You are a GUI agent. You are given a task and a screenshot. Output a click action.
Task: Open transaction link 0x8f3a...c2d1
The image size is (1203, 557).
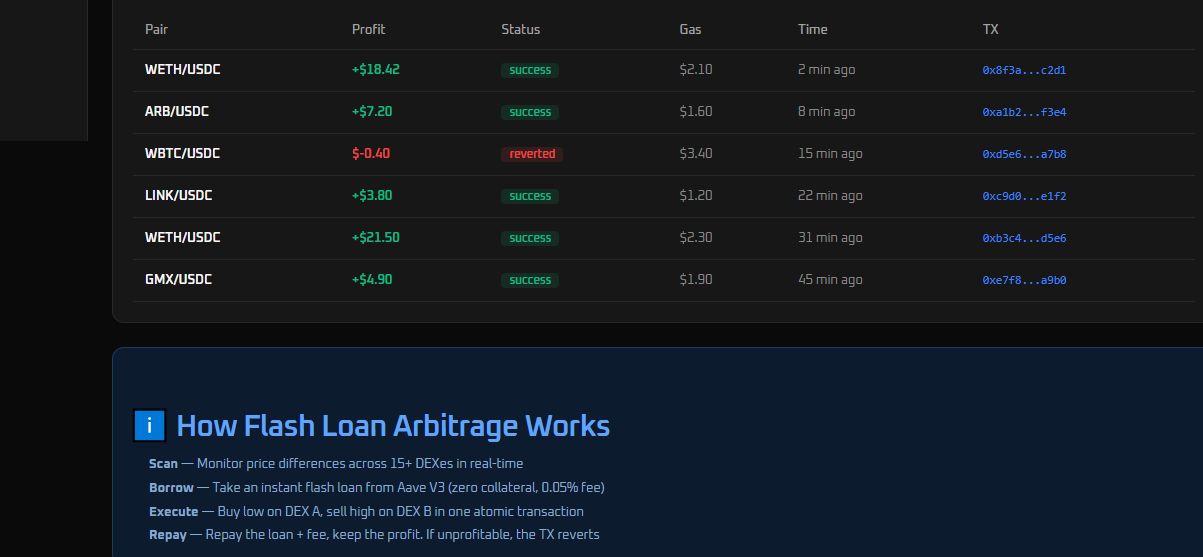click(1024, 70)
